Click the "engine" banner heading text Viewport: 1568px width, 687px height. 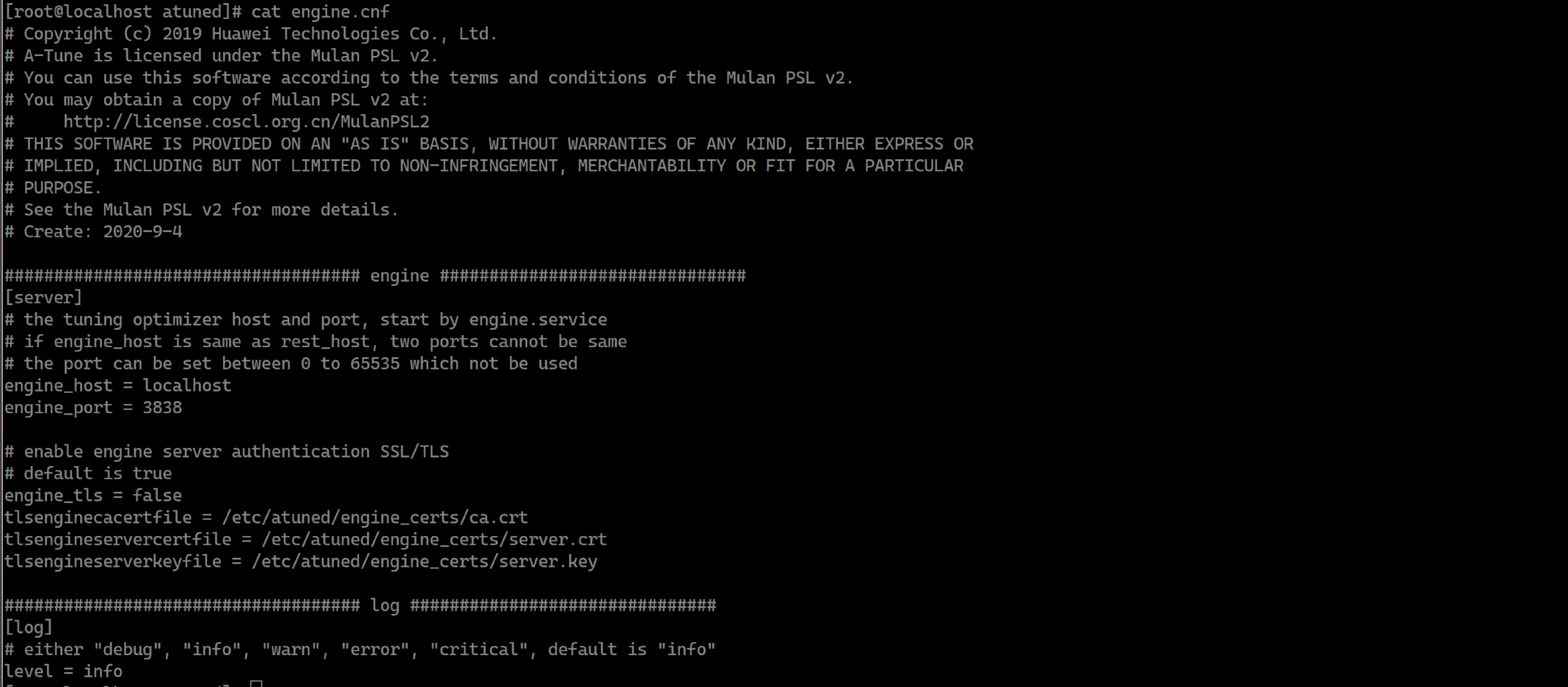click(399, 276)
